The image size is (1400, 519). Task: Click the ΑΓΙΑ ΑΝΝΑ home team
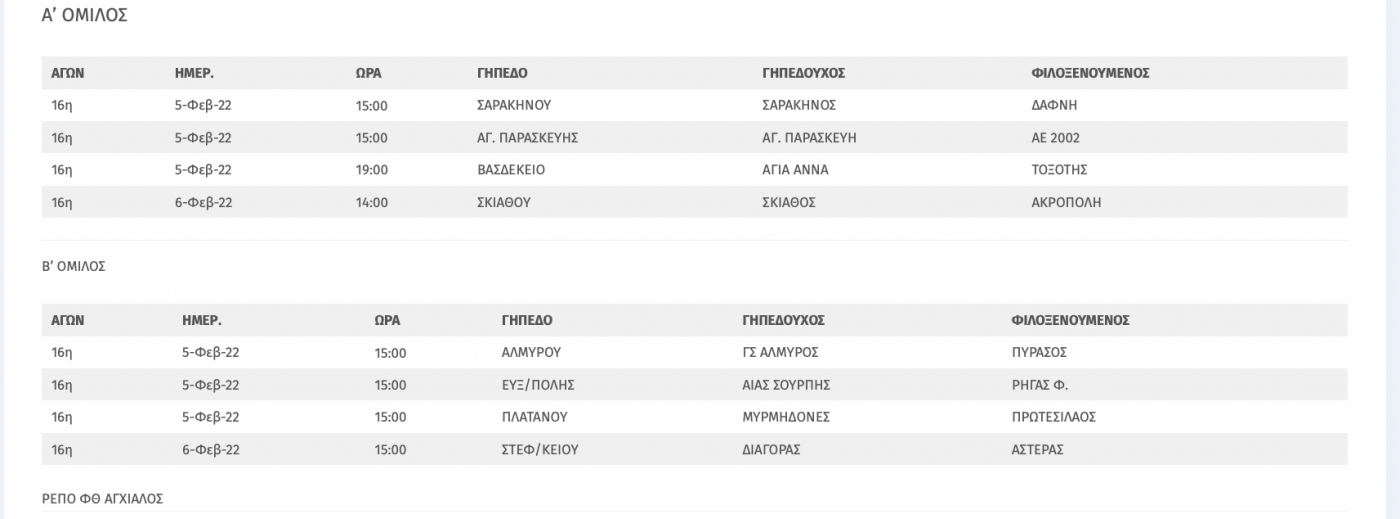coord(795,169)
